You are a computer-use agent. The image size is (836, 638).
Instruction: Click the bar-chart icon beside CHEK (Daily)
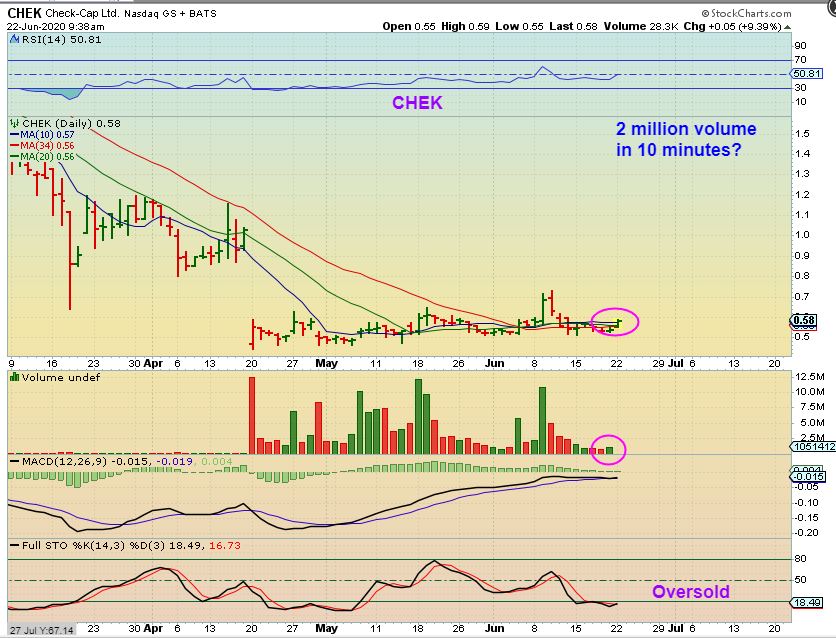tap(14, 123)
